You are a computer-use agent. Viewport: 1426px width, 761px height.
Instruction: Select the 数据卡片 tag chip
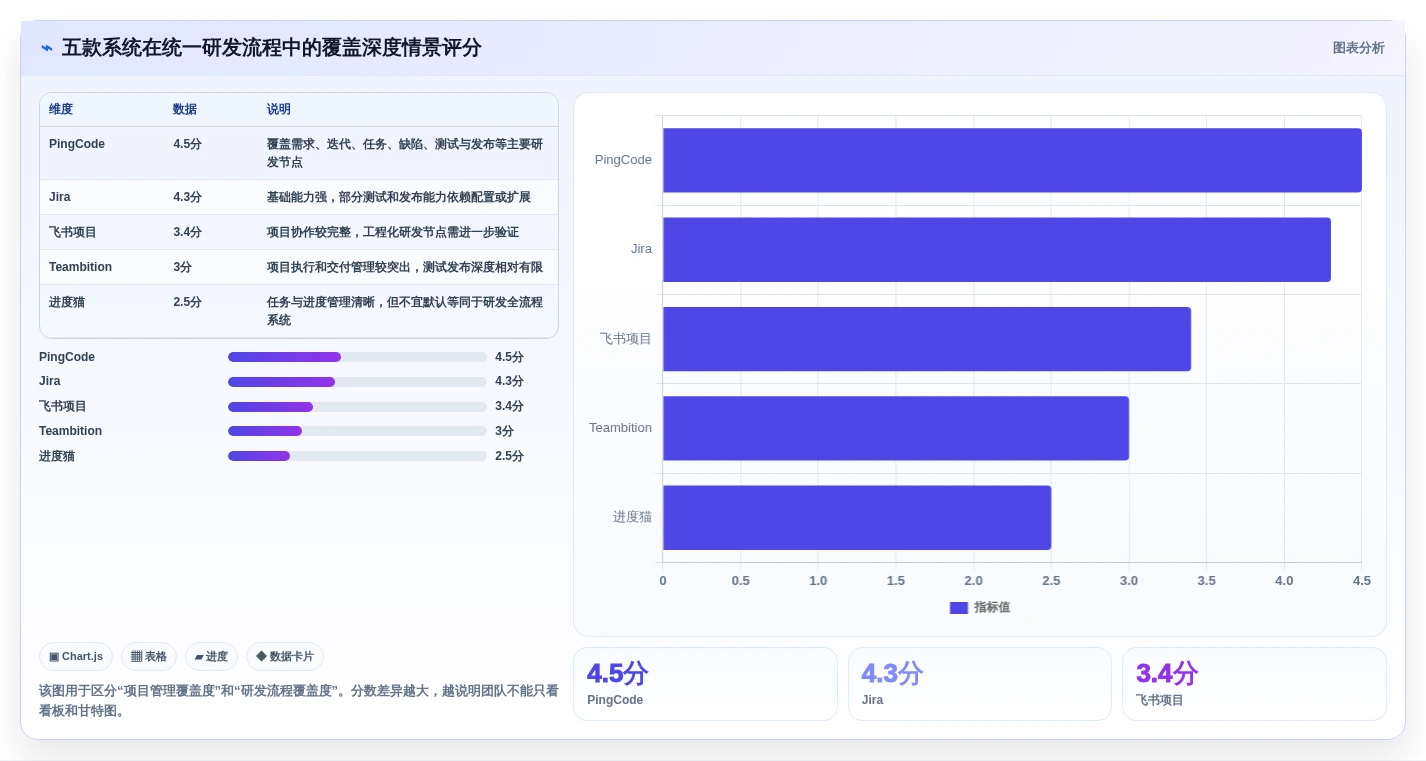(x=285, y=657)
